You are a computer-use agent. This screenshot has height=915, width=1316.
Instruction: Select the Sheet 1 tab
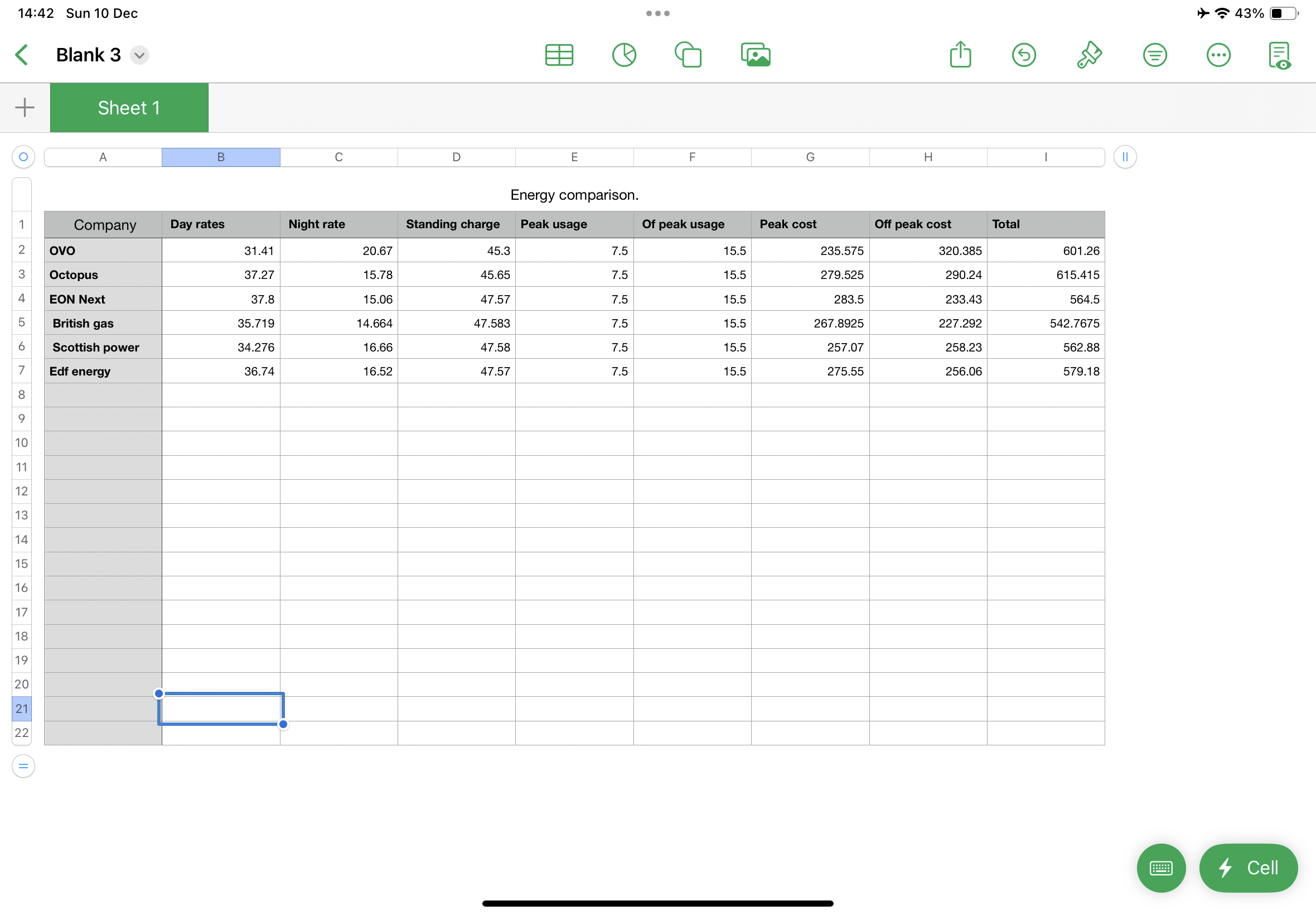129,108
